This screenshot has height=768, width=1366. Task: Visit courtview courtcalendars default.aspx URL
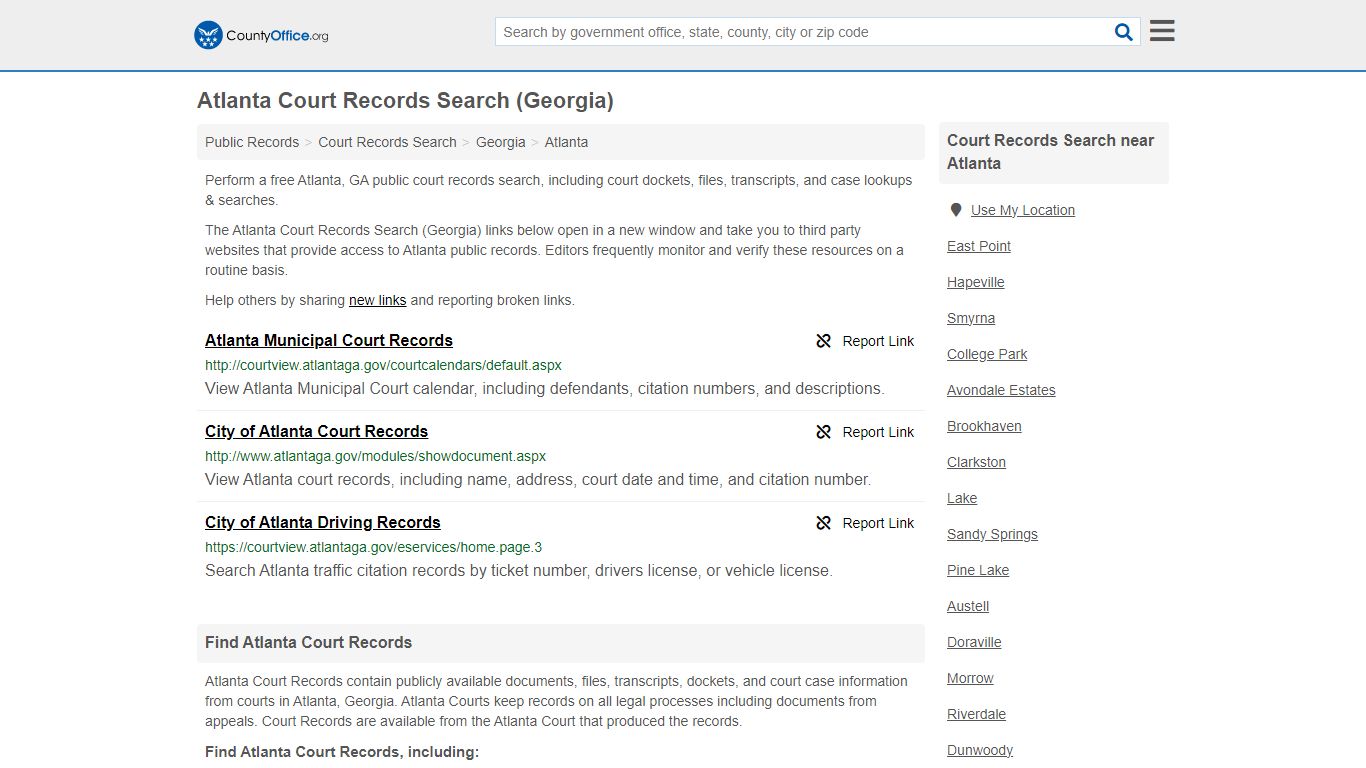tap(383, 365)
